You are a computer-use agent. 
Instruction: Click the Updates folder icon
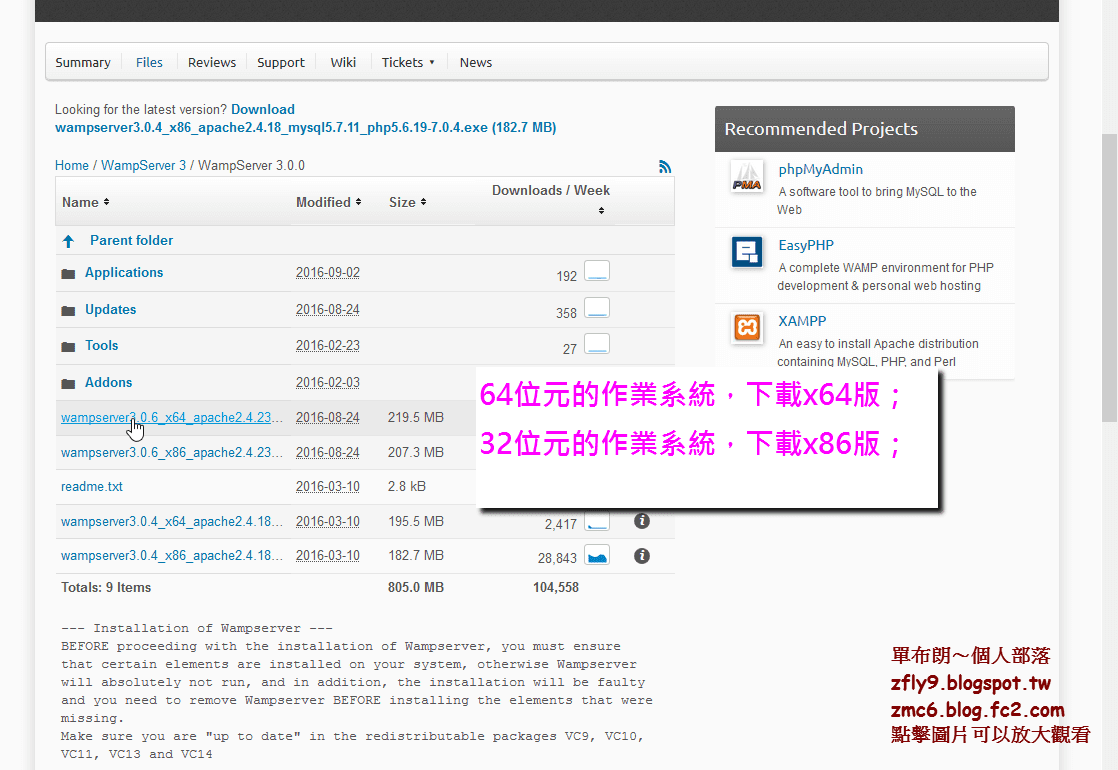click(x=68, y=311)
